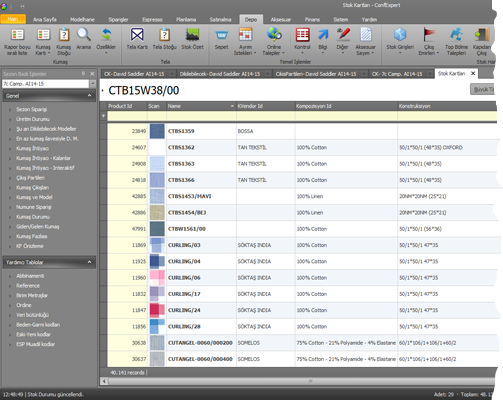Click the Kontrol table icon

[x=302, y=35]
